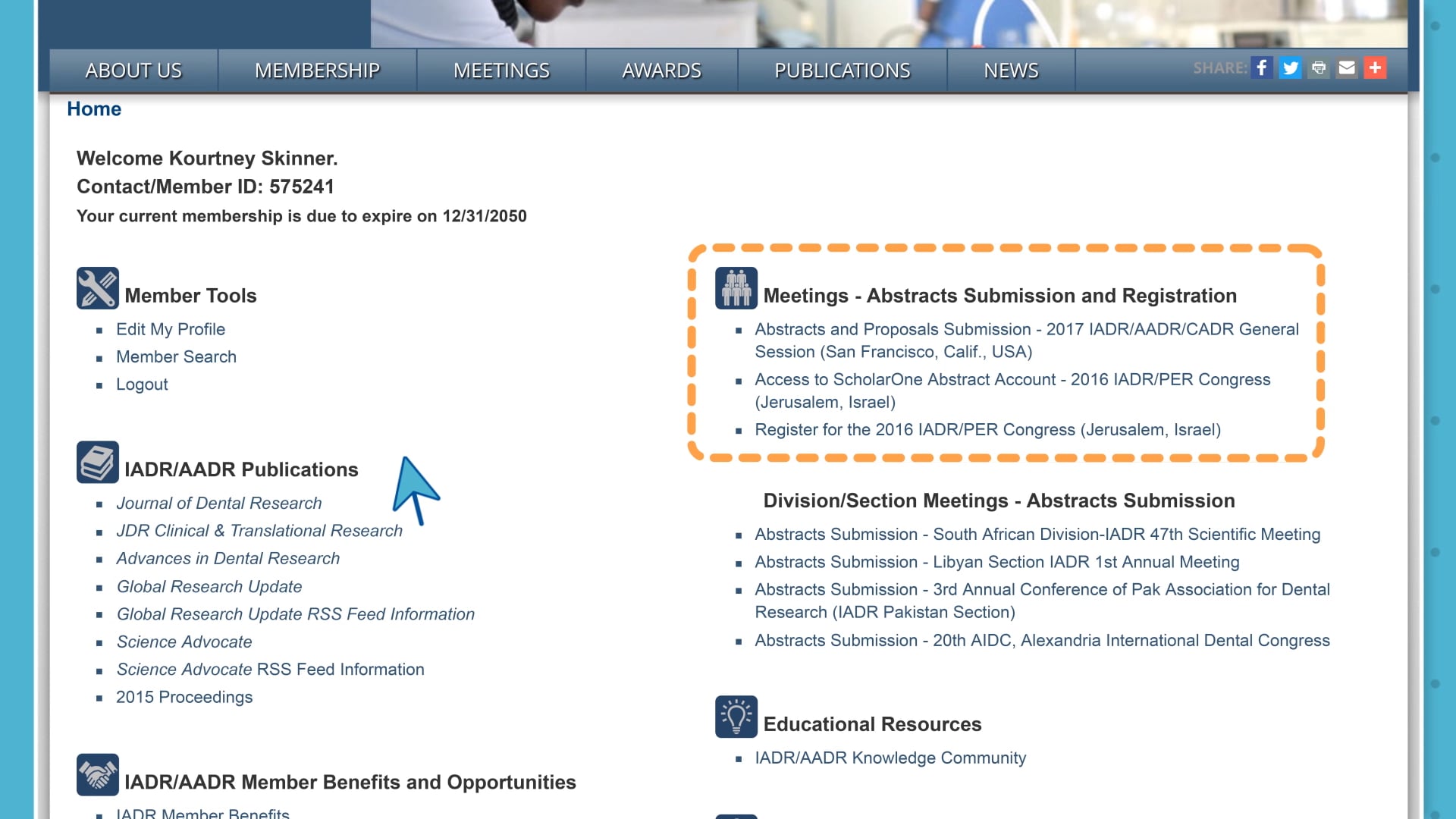Click the Twitter share icon
Viewport: 1456px width, 819px height.
pyautogui.click(x=1291, y=68)
